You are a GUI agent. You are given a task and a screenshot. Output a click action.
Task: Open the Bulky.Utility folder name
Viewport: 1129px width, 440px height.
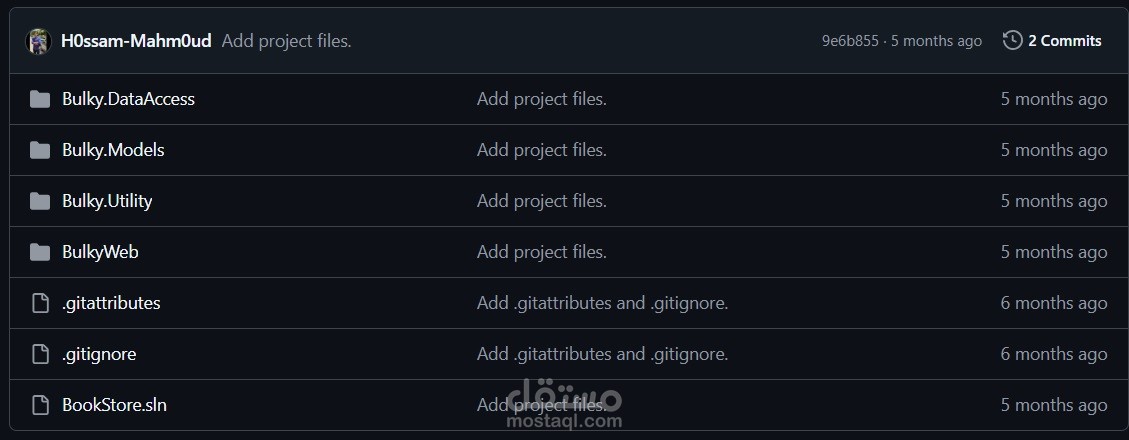[107, 201]
